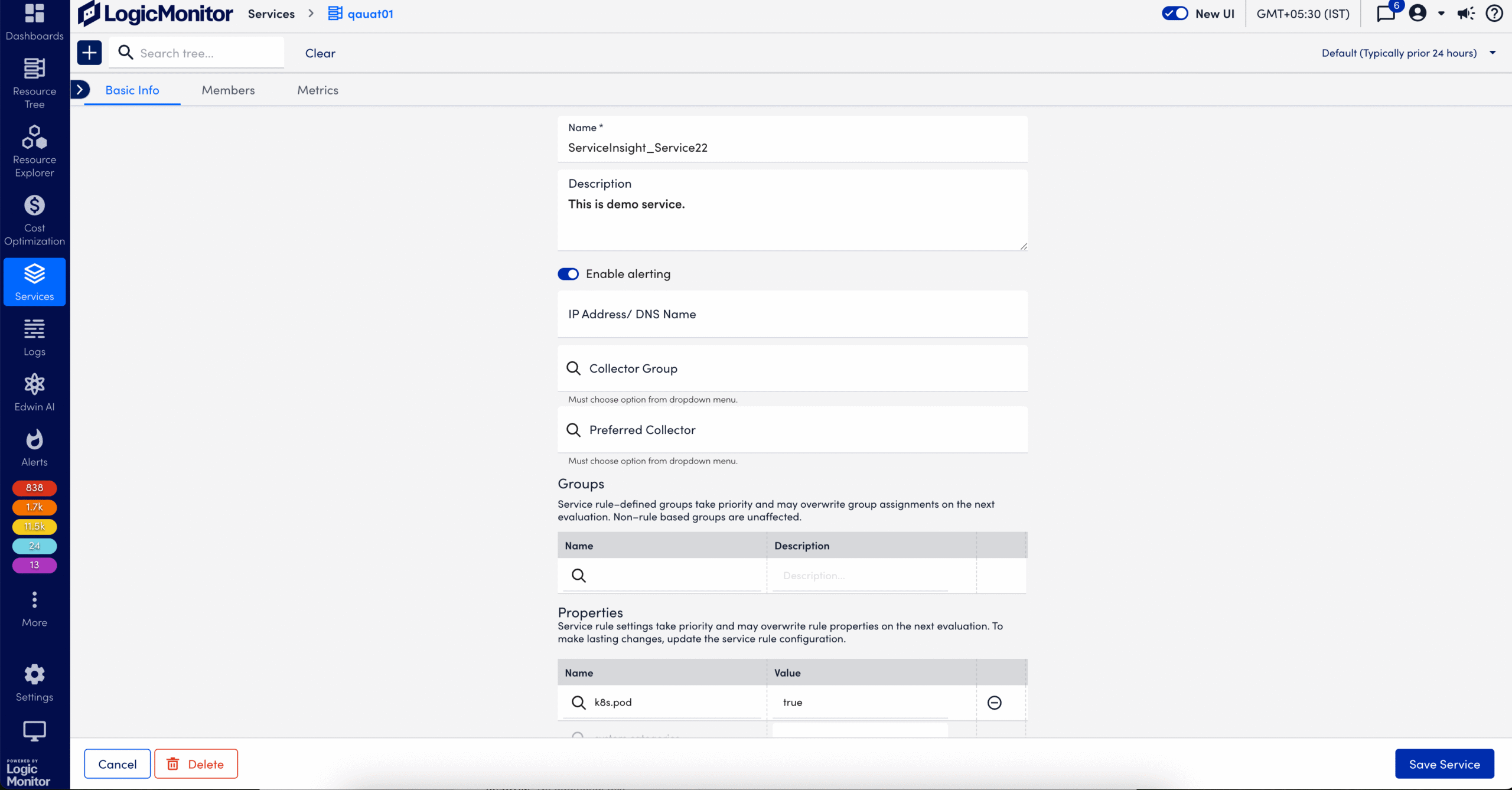
Task: Open the Logs panel
Action: (34, 337)
